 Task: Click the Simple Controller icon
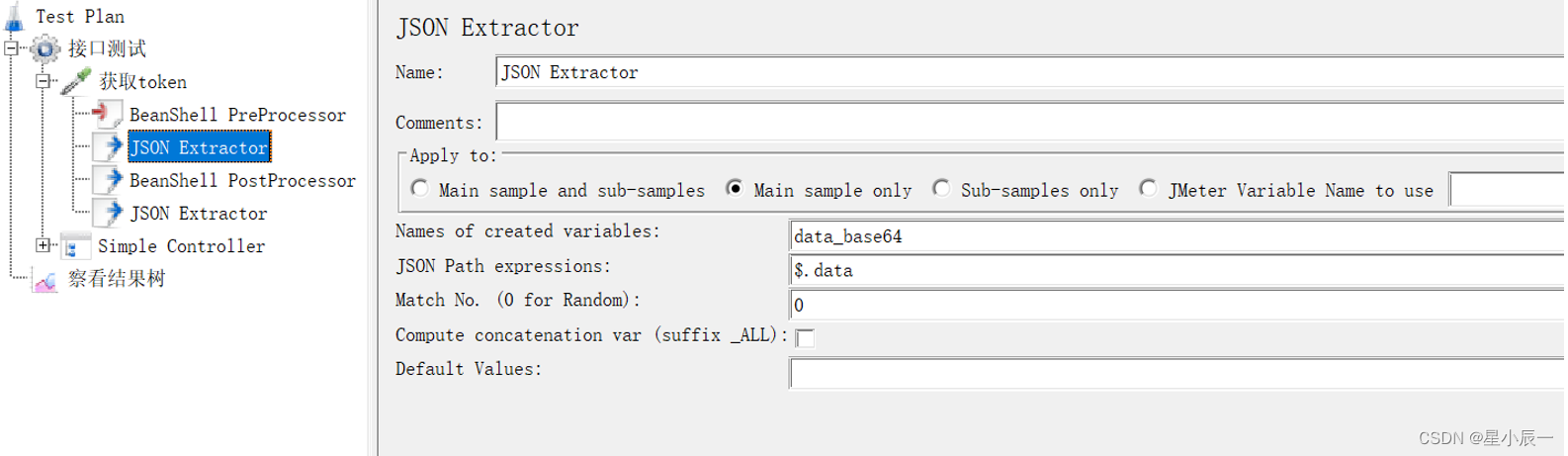(x=75, y=246)
